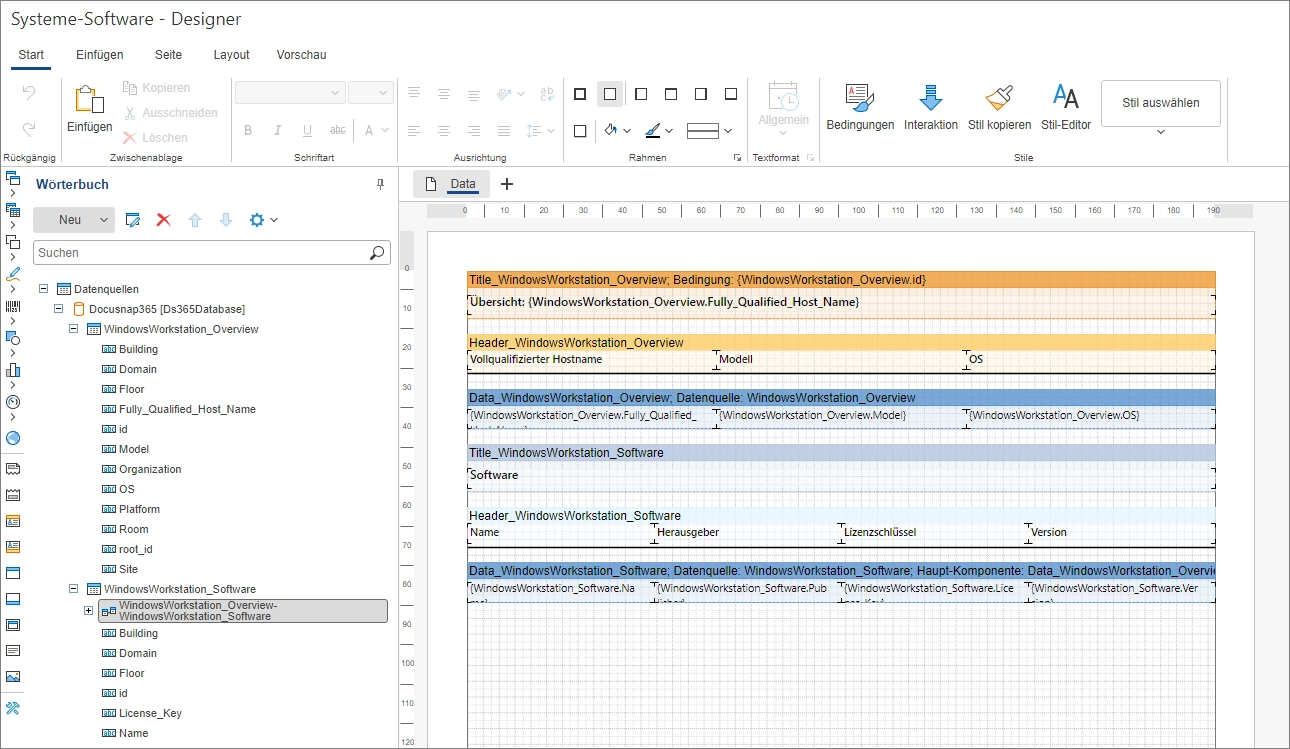The width and height of the screenshot is (1290, 749).
Task: Open the Neu dropdown button
Action: [x=104, y=220]
